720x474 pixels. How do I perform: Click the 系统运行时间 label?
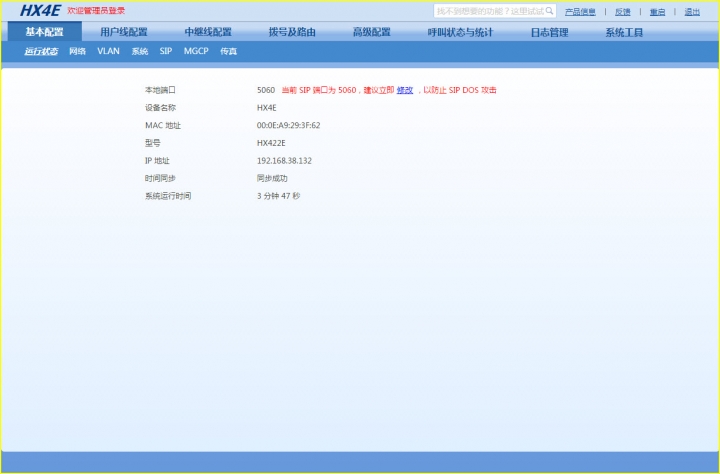click(x=168, y=196)
